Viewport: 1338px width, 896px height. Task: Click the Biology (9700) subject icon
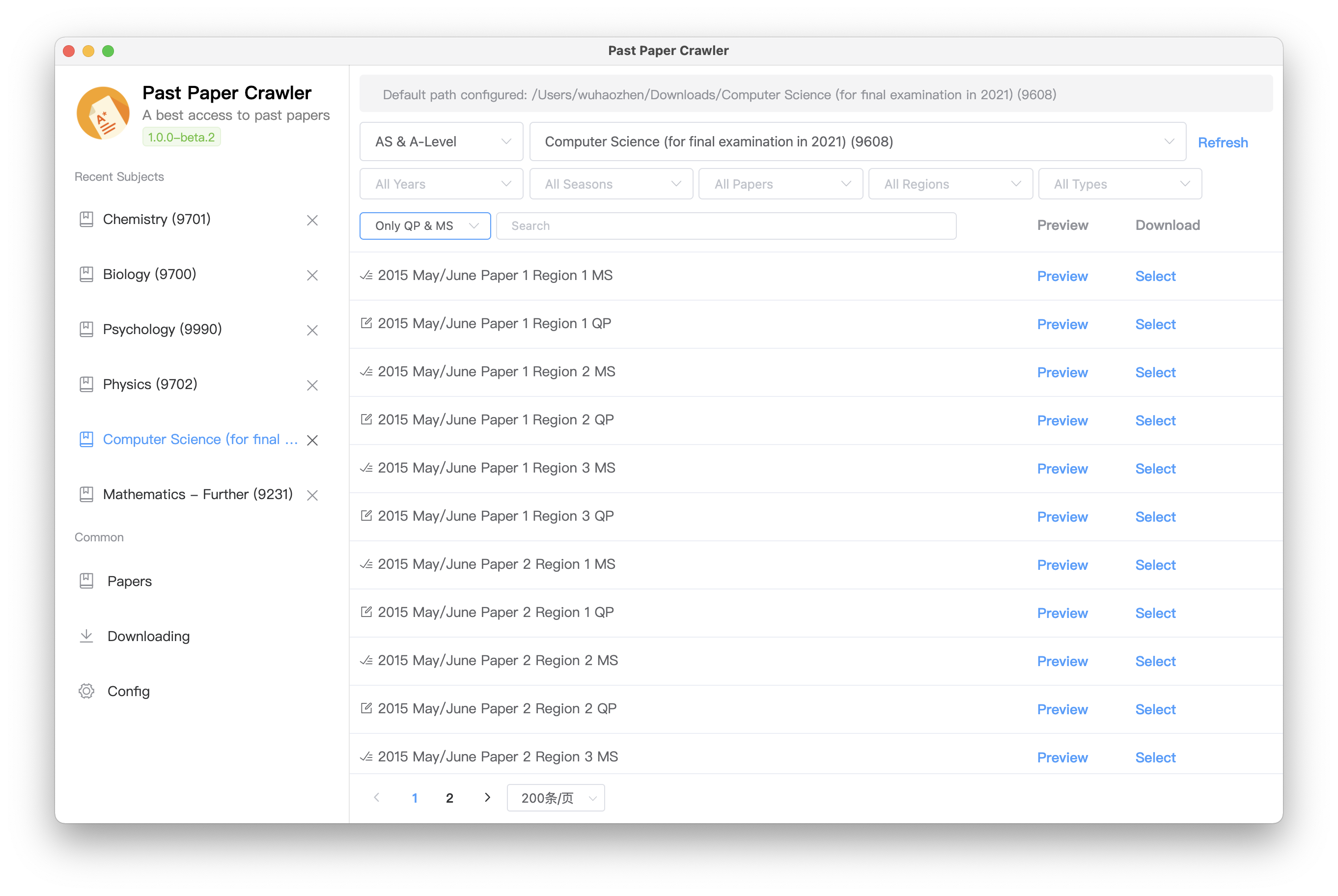click(x=87, y=273)
